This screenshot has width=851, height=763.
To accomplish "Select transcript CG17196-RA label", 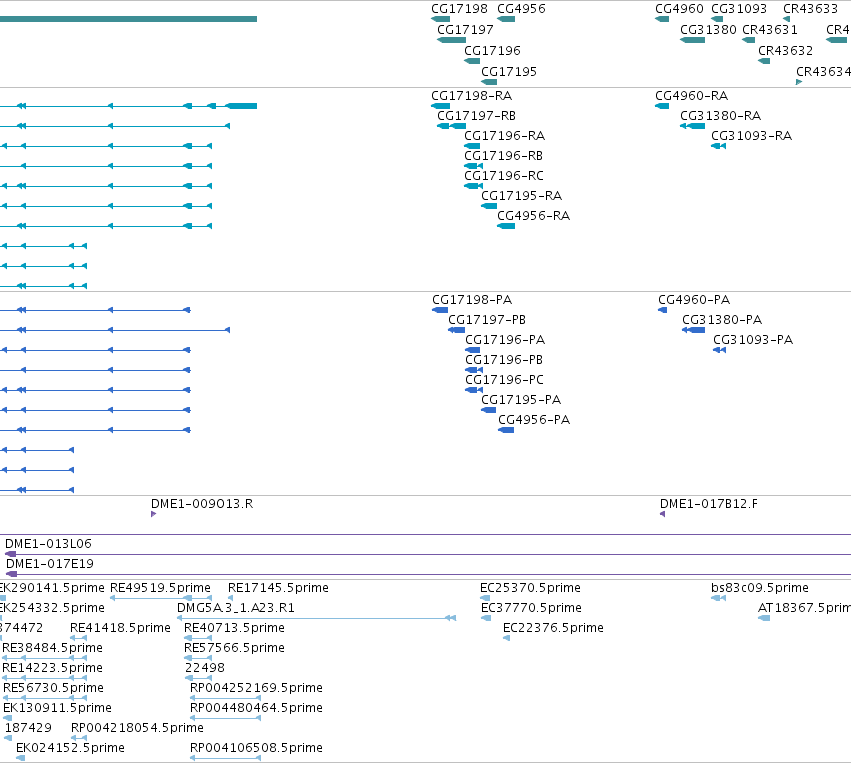I will [504, 136].
